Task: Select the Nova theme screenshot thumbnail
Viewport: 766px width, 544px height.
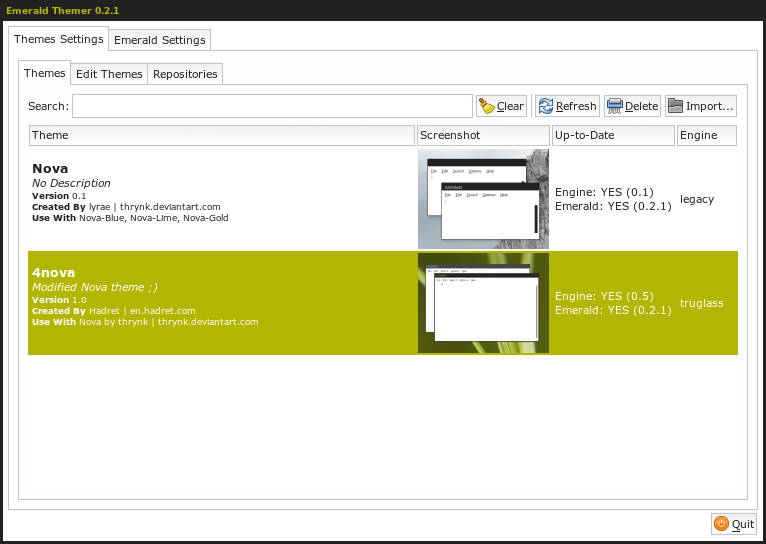Action: point(483,199)
